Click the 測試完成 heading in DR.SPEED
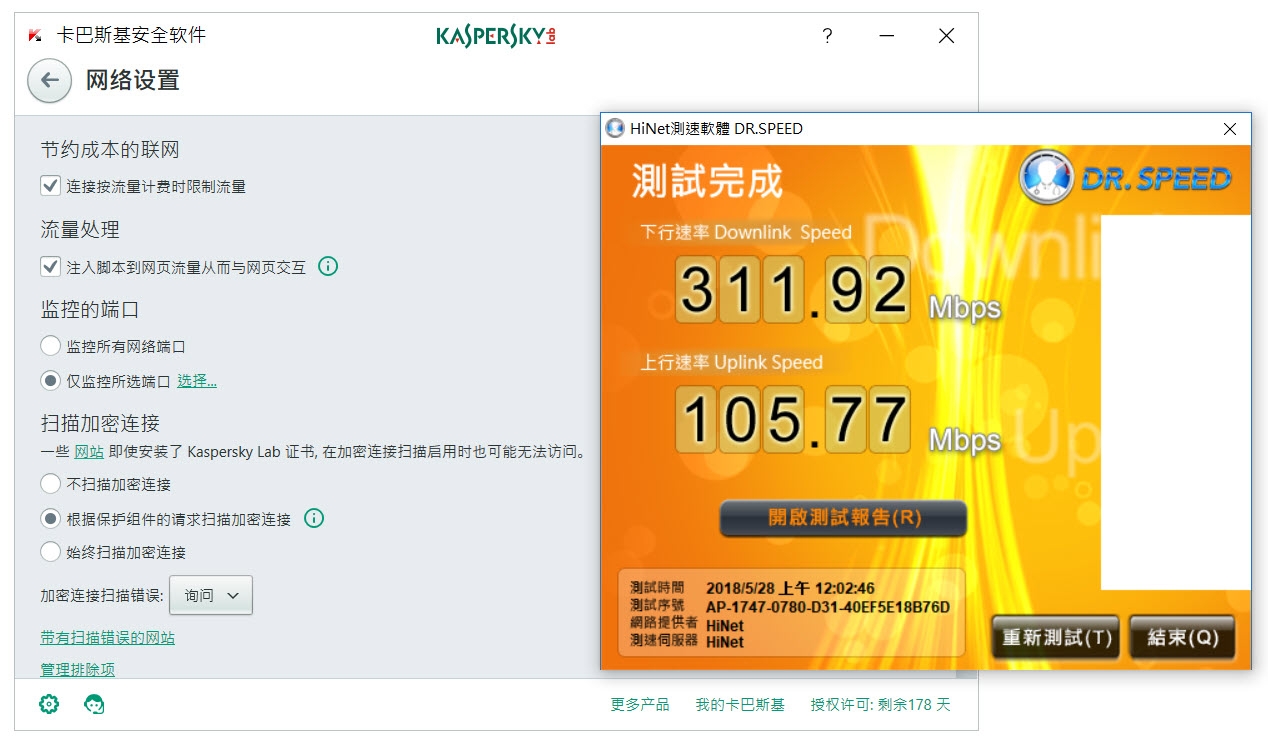The height and width of the screenshot is (736, 1268). (x=707, y=180)
